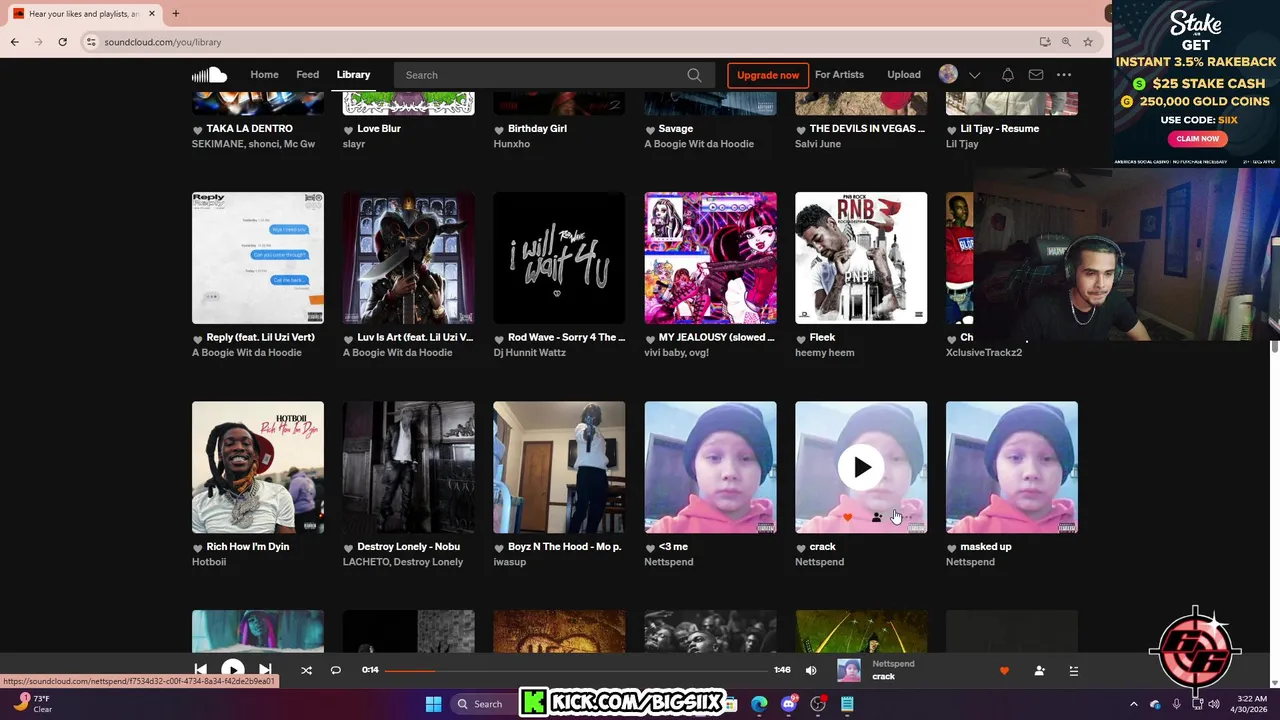1280x720 pixels.
Task: Click the search magnifier icon
Action: point(694,75)
